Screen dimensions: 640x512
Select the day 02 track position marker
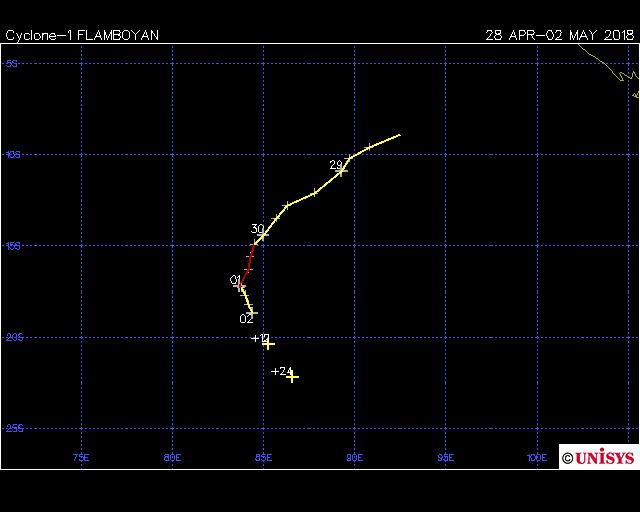tap(252, 312)
